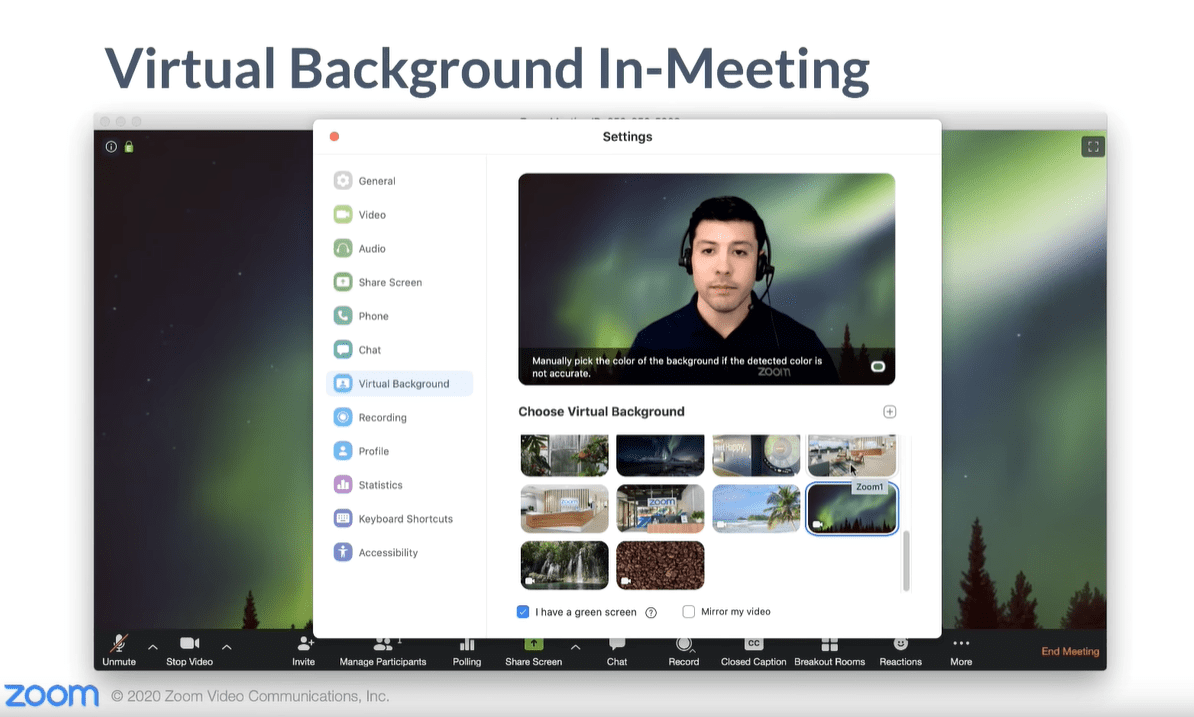1194x717 pixels.
Task: Enable the Mirror my video checkbox
Action: (x=688, y=611)
